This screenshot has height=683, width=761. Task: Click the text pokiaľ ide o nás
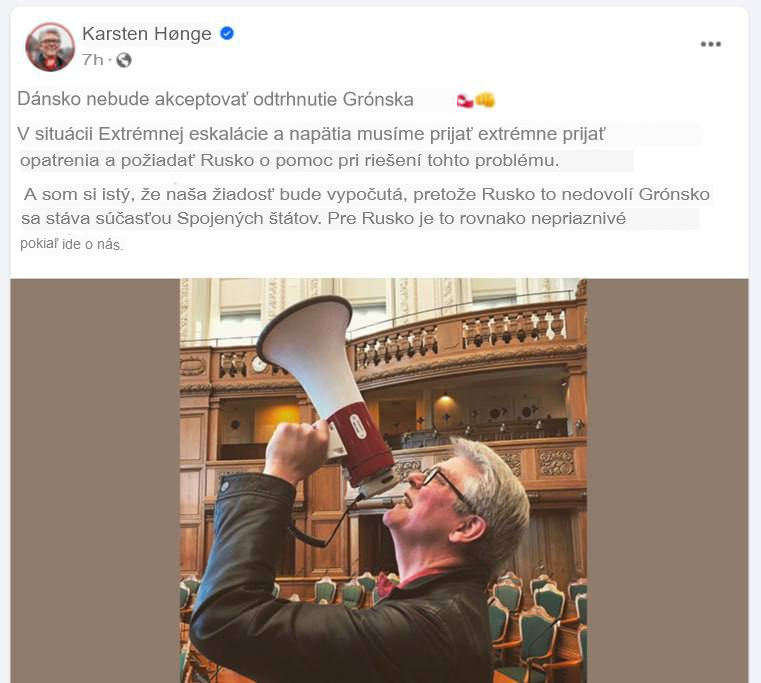click(71, 244)
